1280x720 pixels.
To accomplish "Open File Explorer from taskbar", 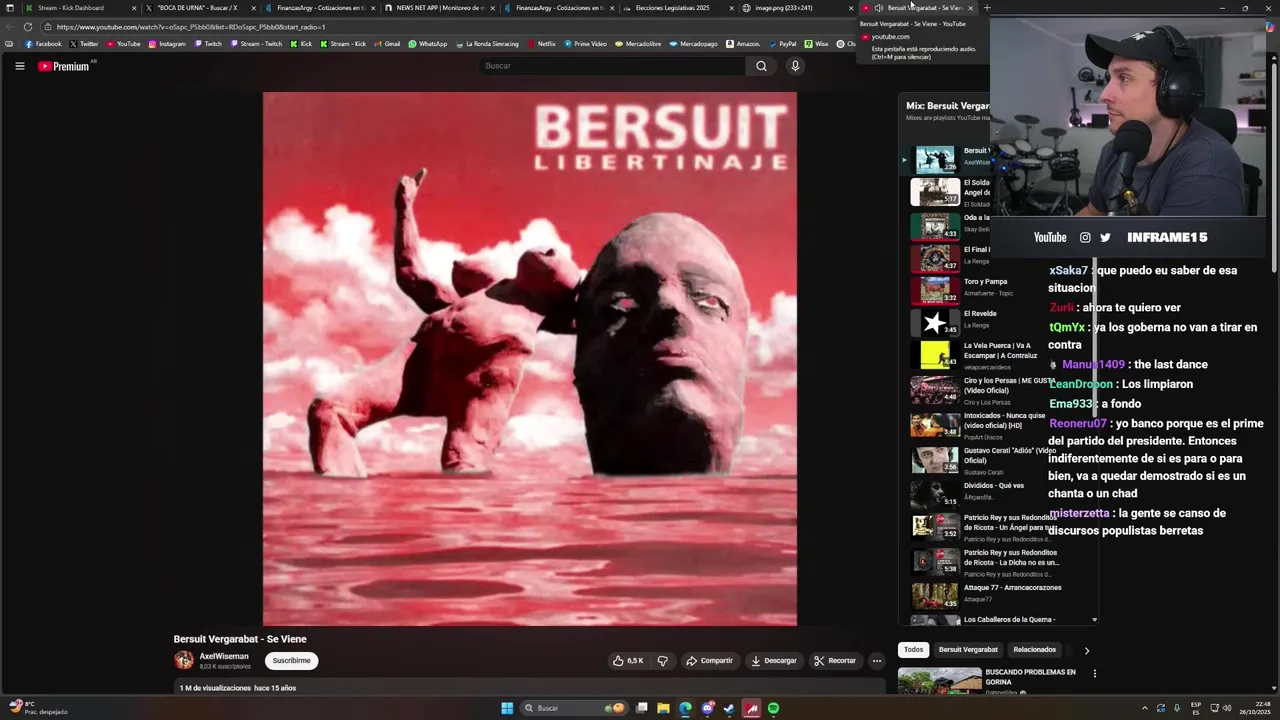I will point(664,708).
